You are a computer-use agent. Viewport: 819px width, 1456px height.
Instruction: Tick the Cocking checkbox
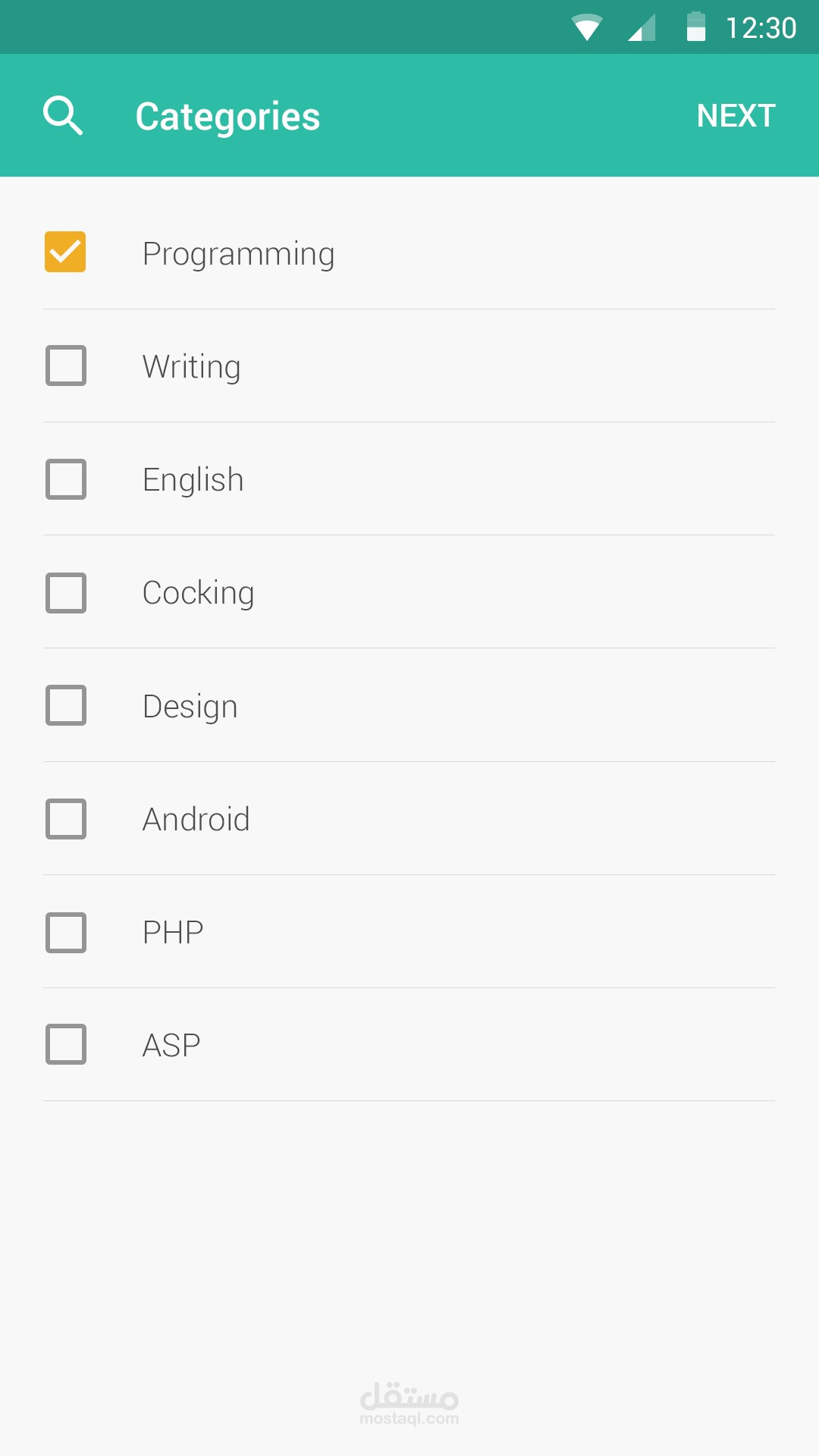point(65,592)
